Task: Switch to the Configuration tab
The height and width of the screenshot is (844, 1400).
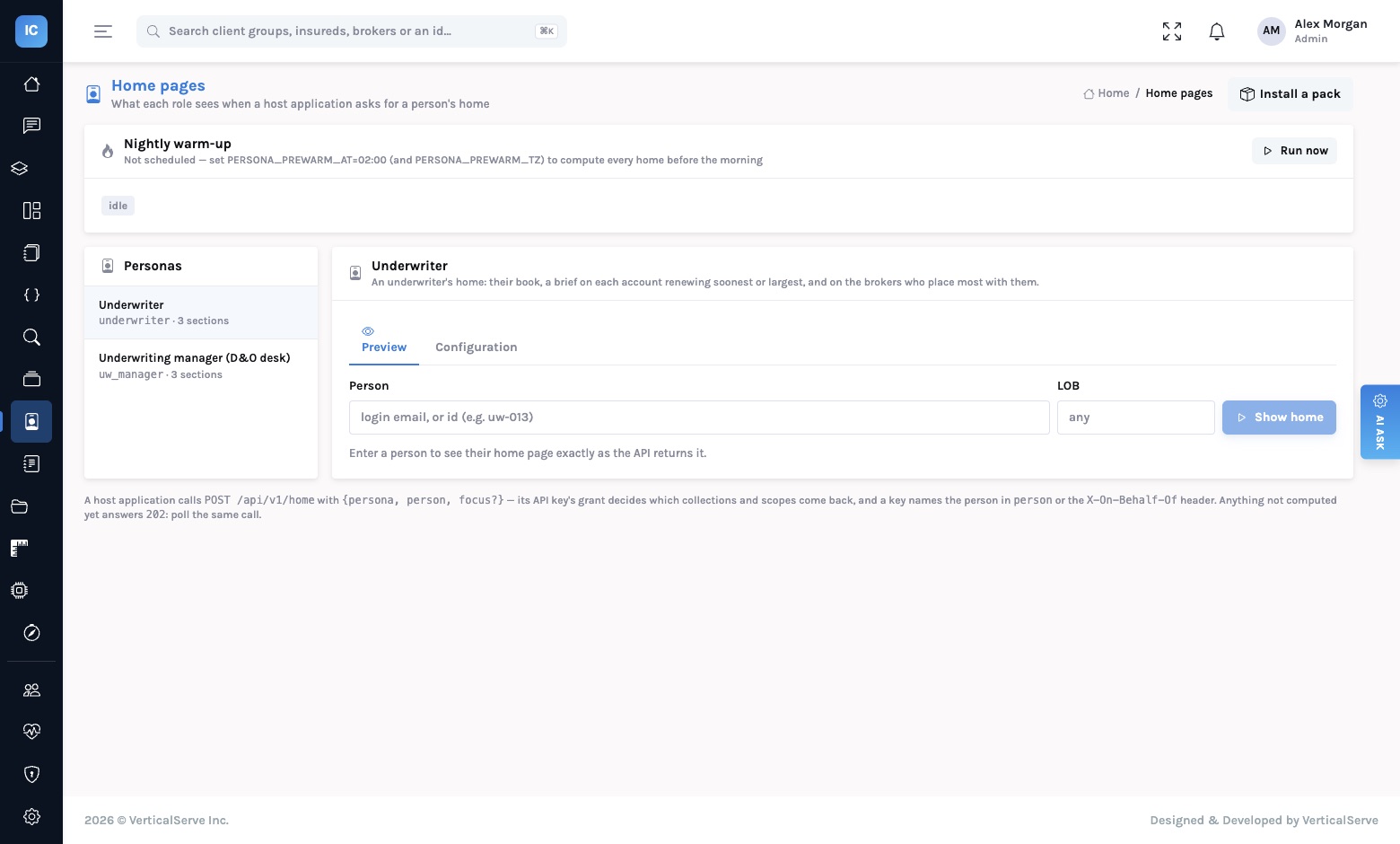Action: click(476, 347)
